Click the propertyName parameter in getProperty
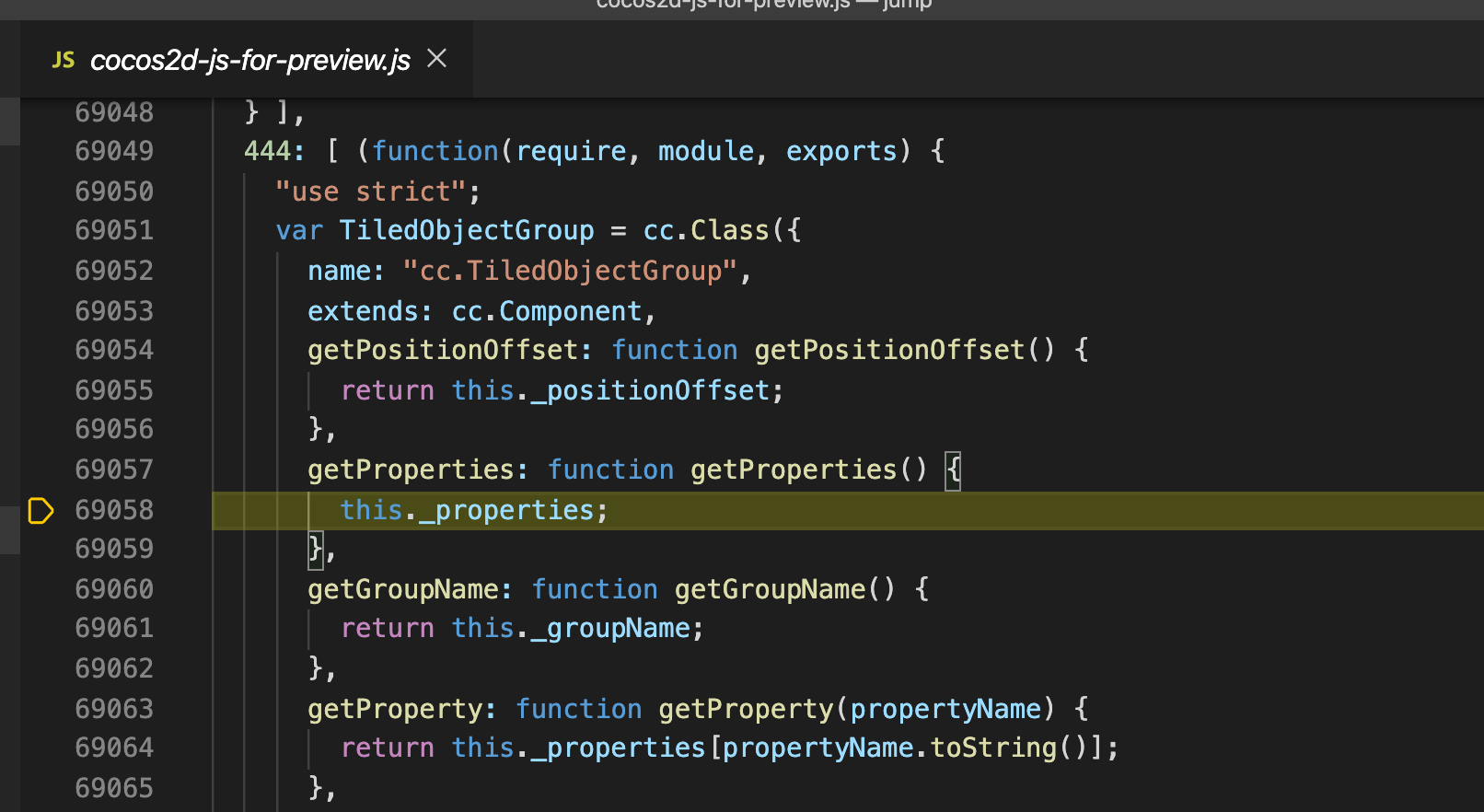This screenshot has width=1484, height=812. [x=945, y=709]
